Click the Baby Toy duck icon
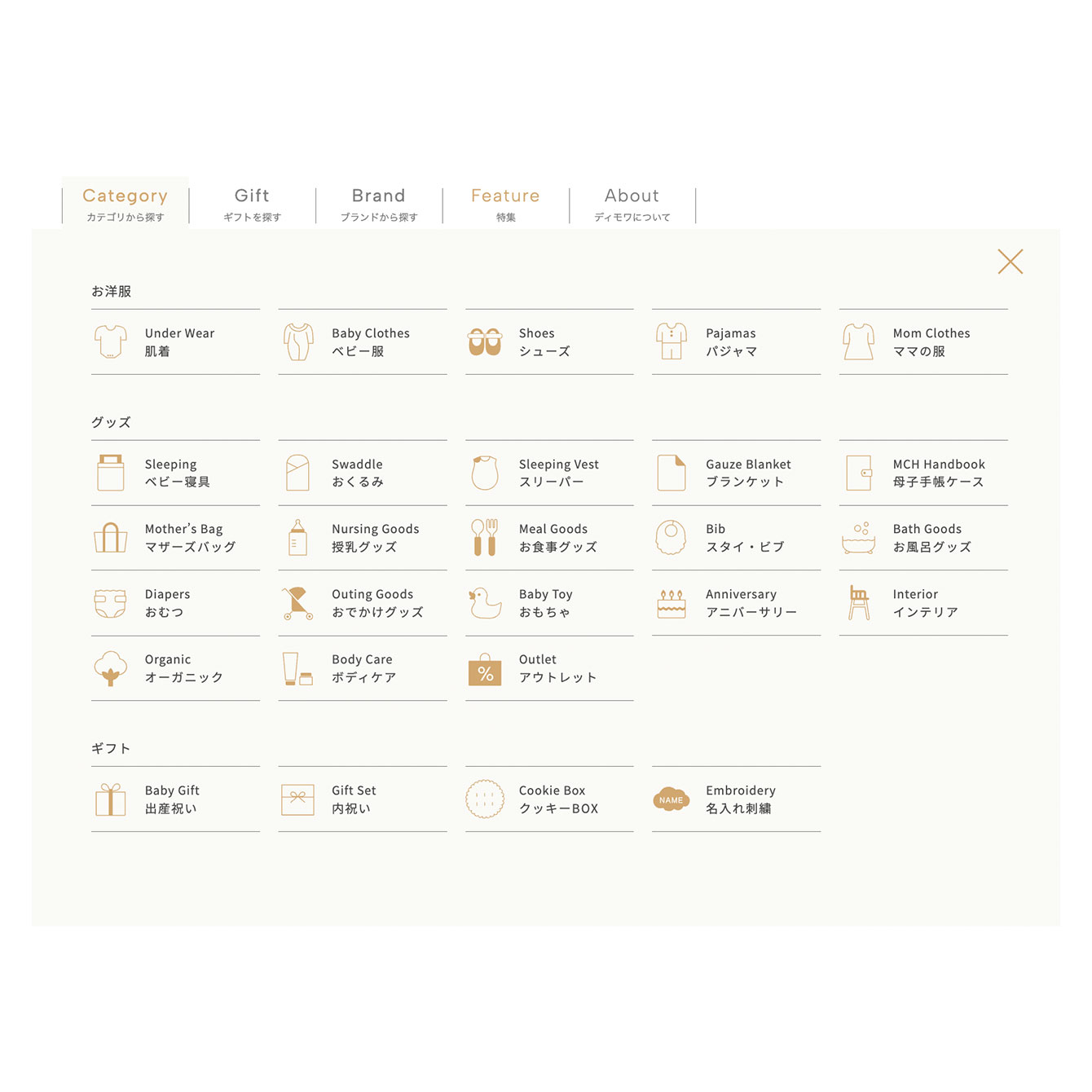1092x1092 pixels. (x=485, y=604)
